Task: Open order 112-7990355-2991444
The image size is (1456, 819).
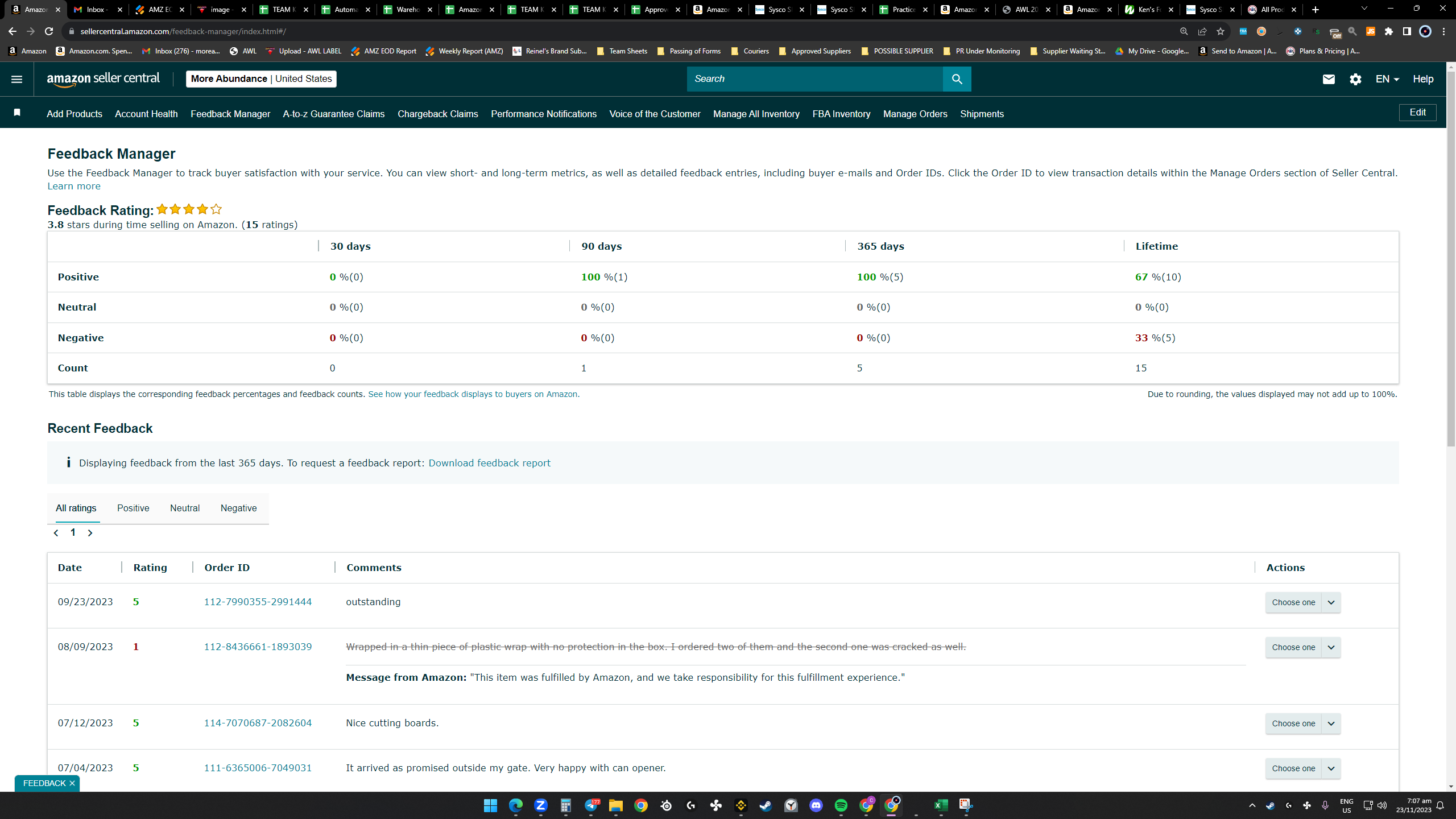Action: click(258, 602)
